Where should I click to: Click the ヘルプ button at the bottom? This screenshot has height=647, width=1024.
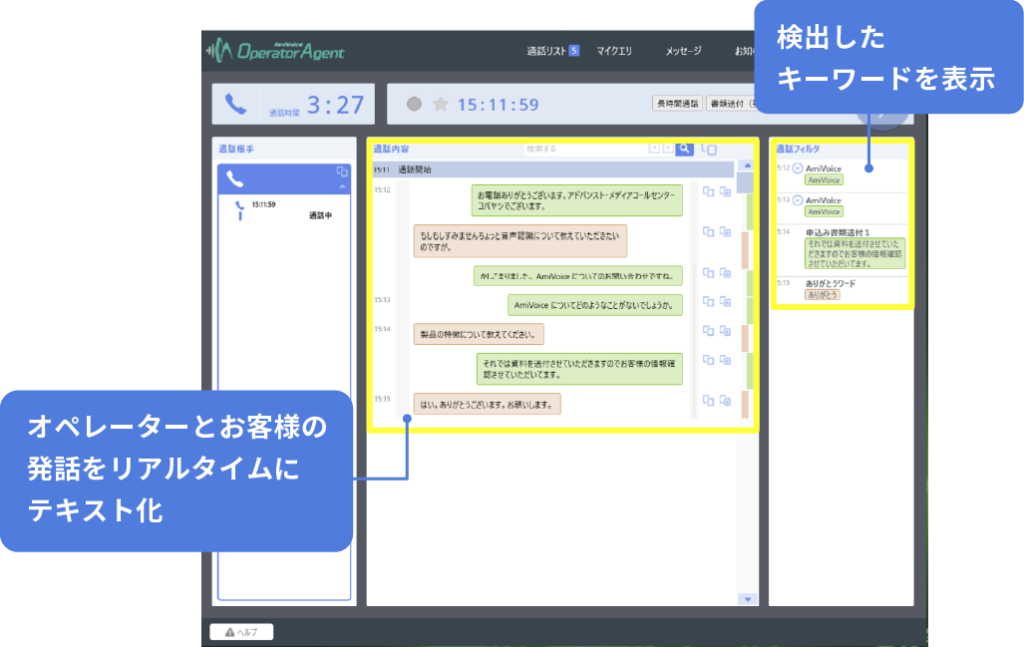pos(240,631)
